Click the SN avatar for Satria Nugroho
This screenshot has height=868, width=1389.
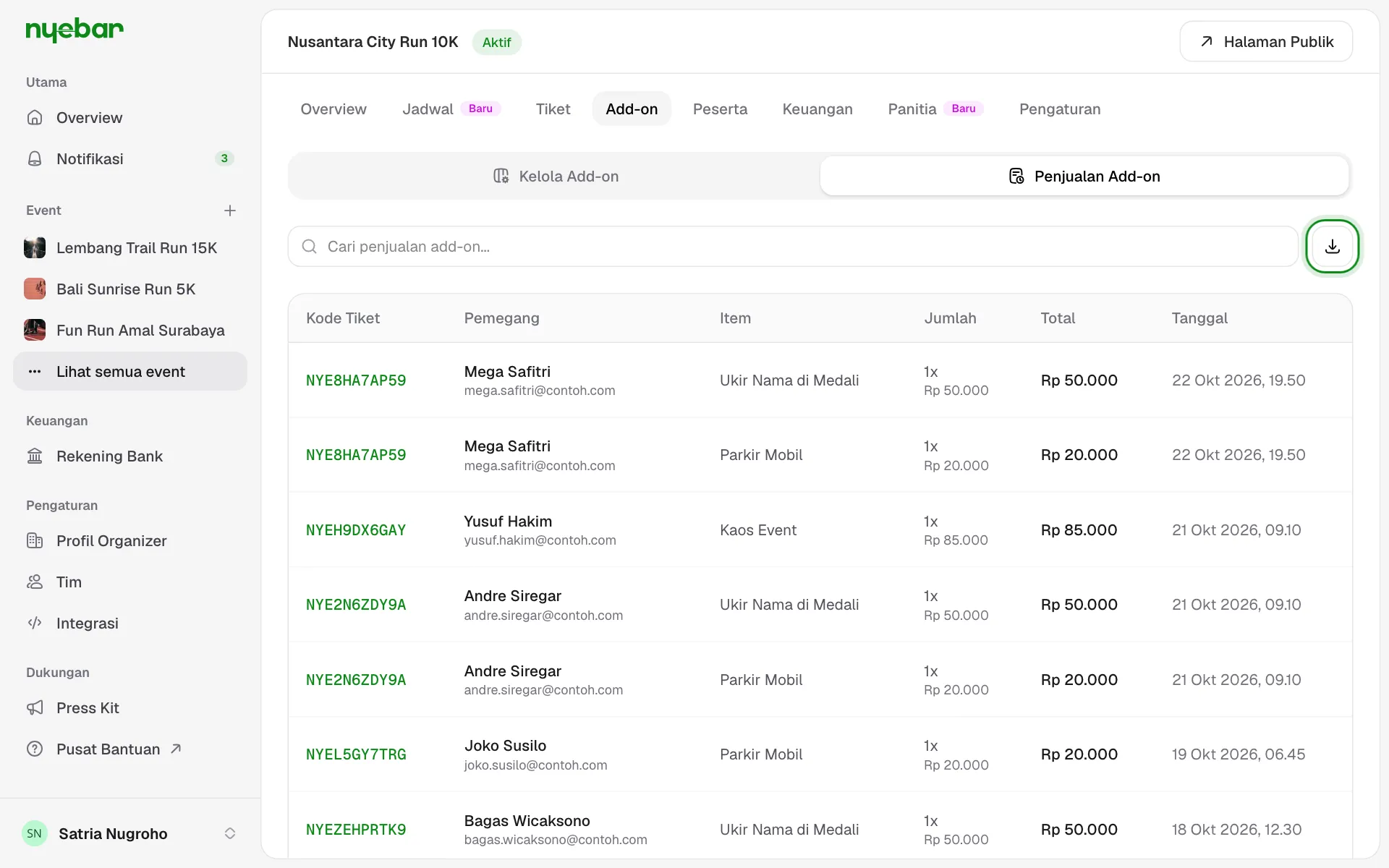(x=35, y=833)
